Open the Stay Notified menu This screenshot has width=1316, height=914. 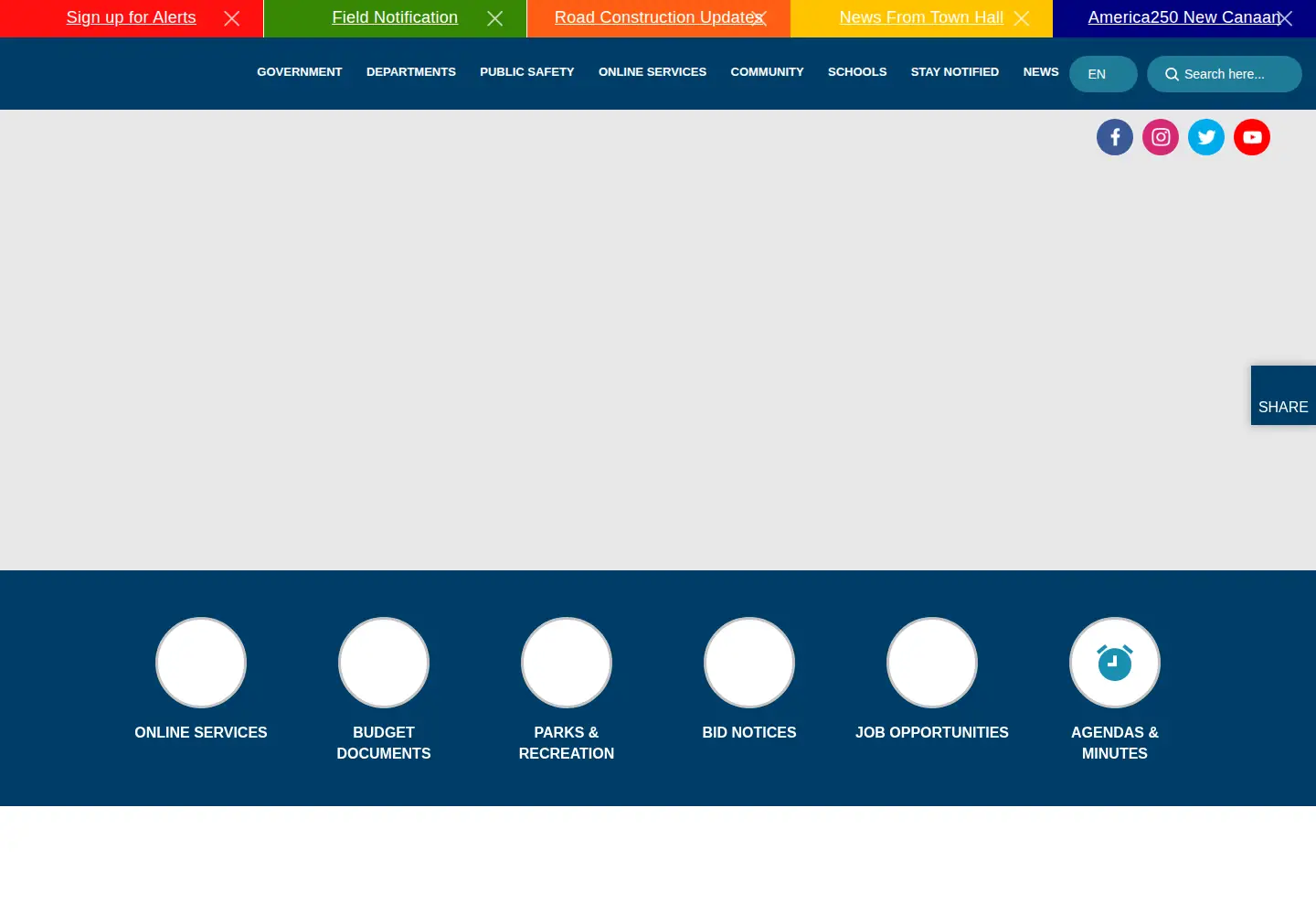[955, 71]
